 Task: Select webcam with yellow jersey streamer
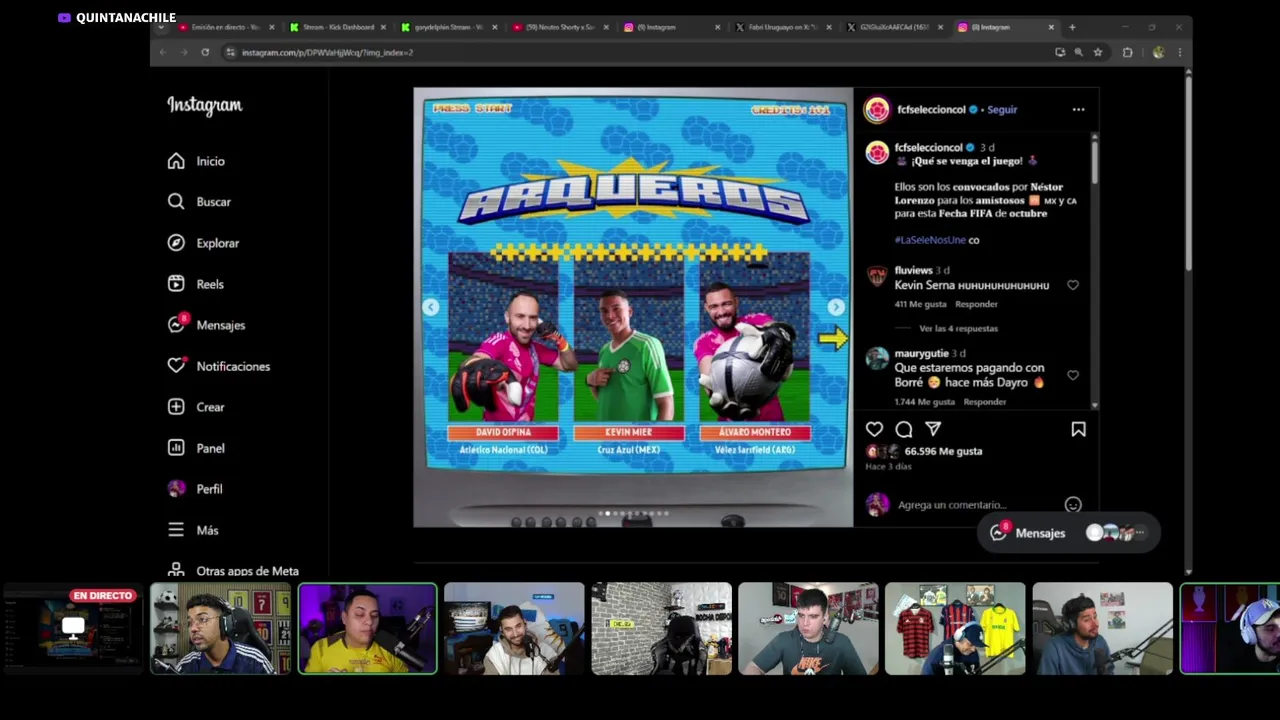tap(367, 628)
